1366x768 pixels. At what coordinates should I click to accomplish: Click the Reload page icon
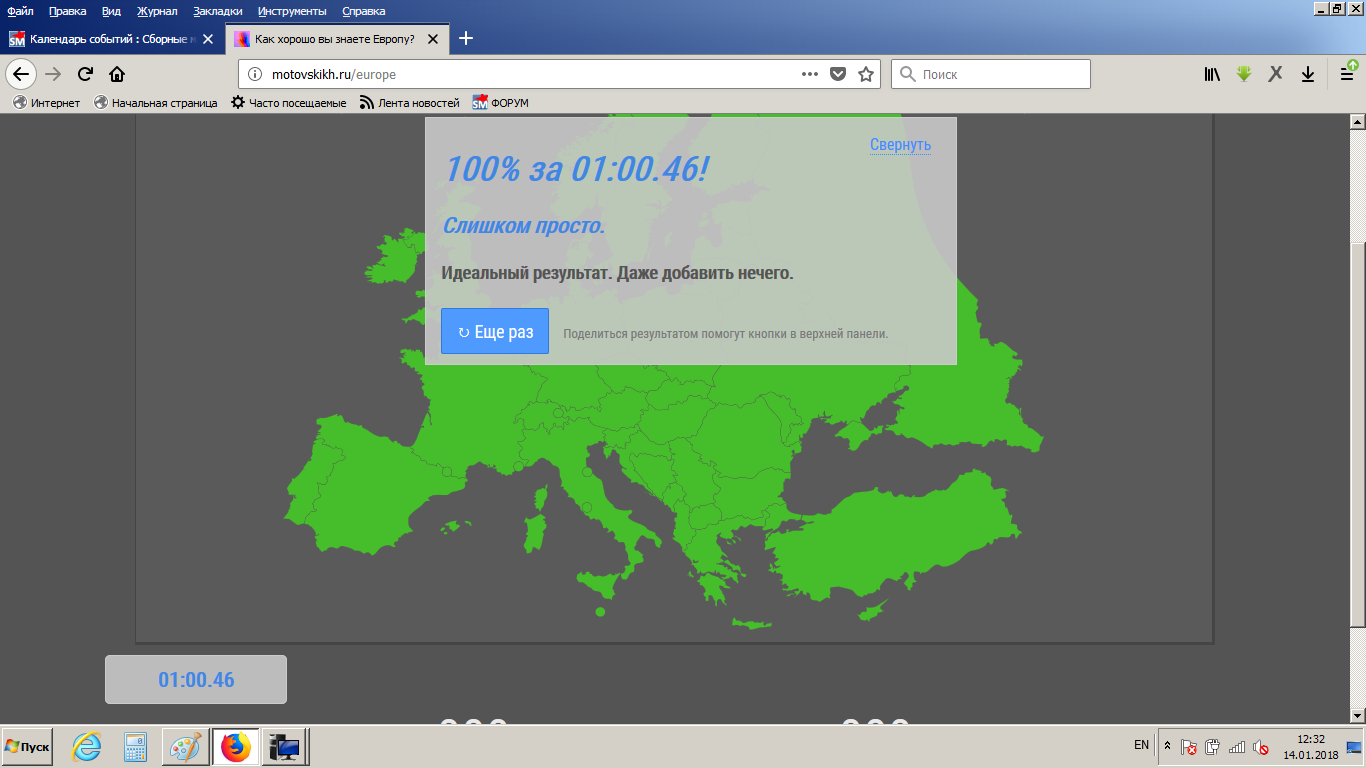[85, 74]
